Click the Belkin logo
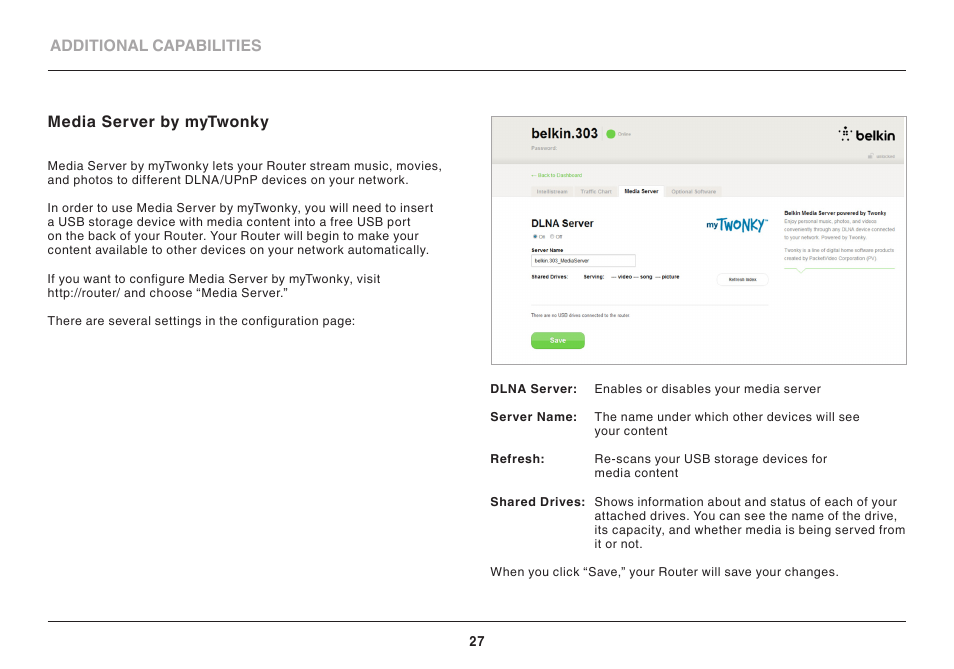The width and height of the screenshot is (954, 669). coord(866,134)
